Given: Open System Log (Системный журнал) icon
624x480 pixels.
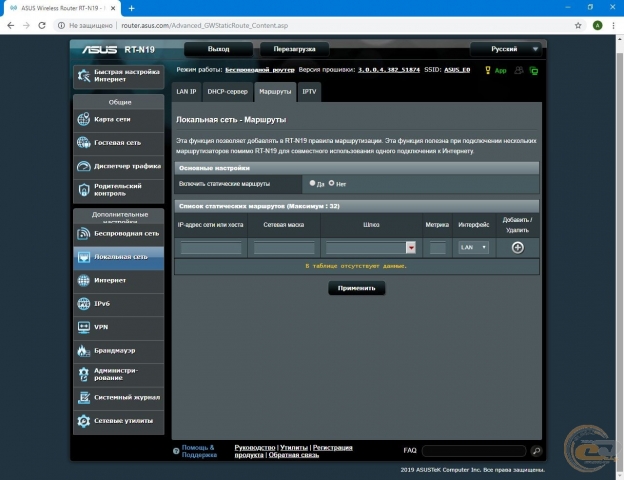Looking at the screenshot, I should pos(84,397).
